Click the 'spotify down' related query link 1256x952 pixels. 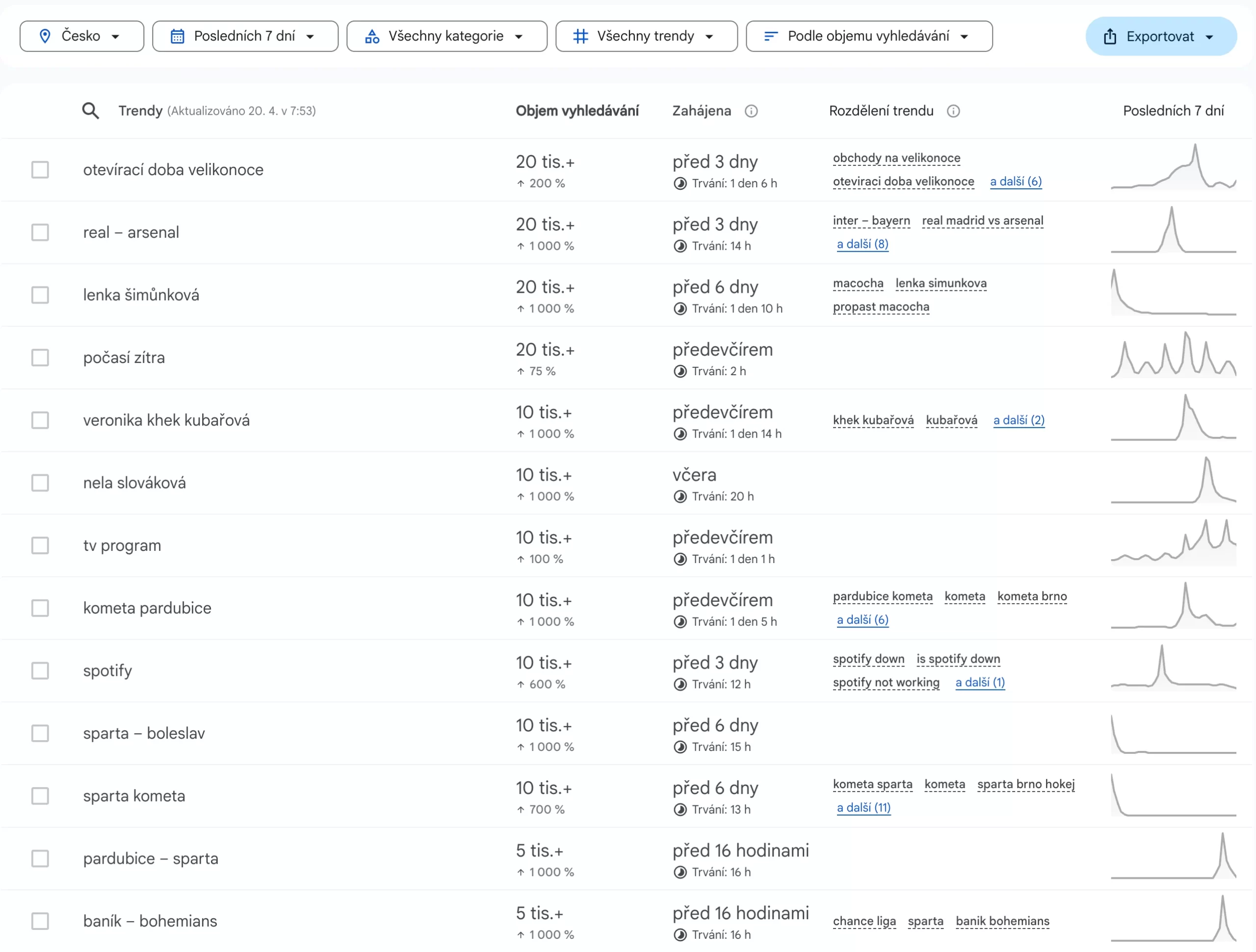pos(868,659)
